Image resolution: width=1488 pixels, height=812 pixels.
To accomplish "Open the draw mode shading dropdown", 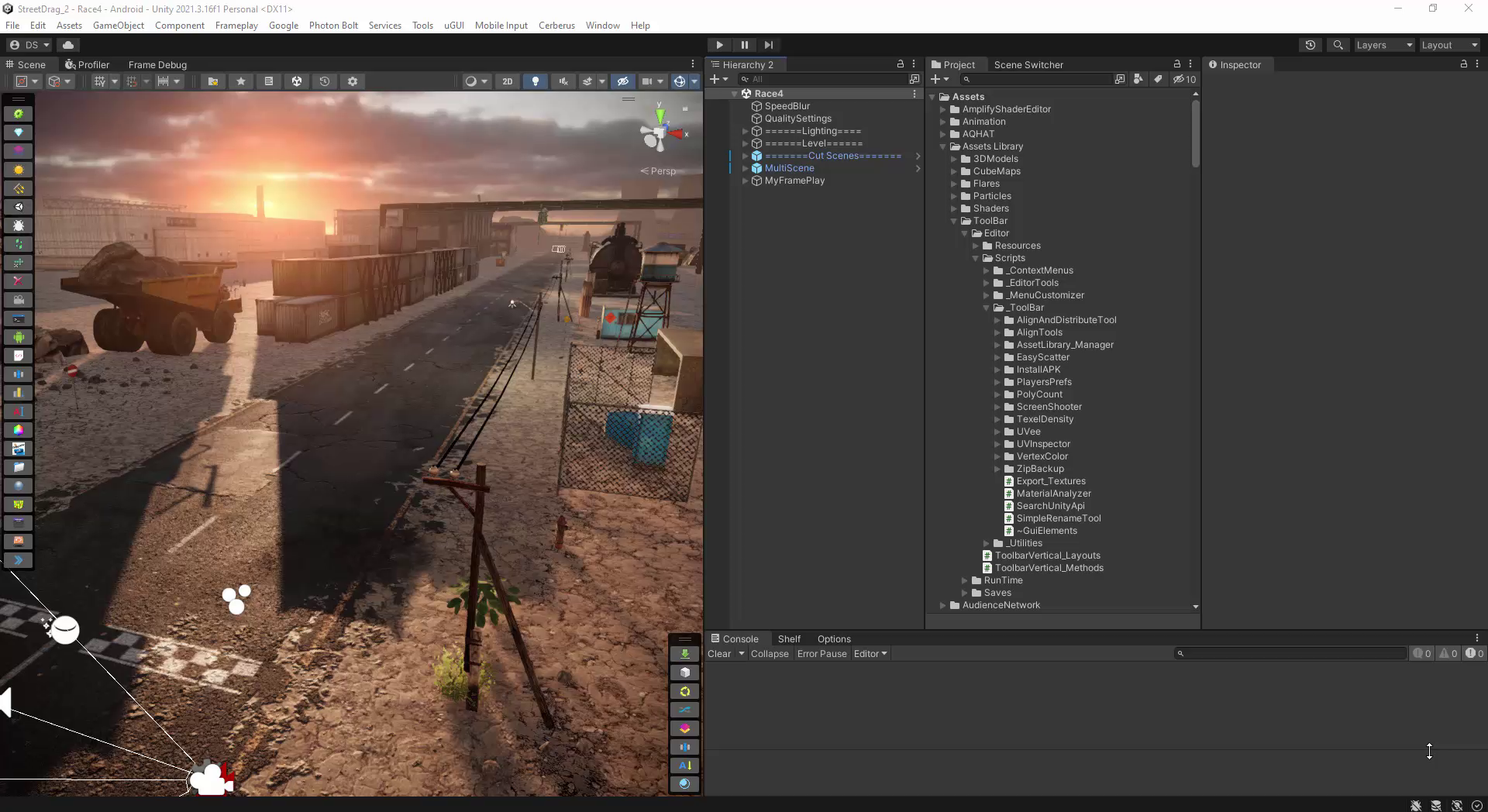I will [476, 81].
